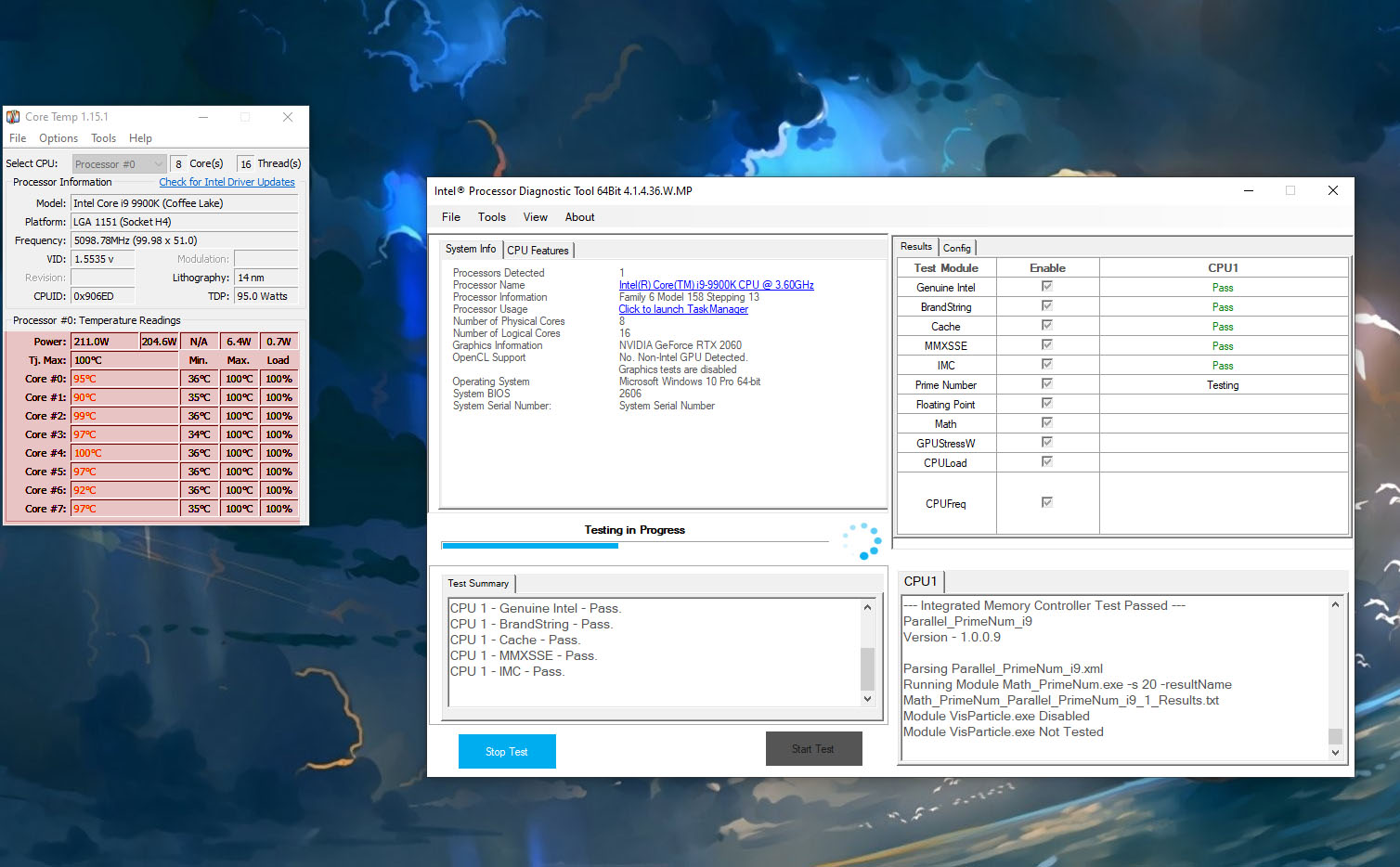Open Core Temp Tools menu
This screenshot has height=867, width=1400.
(104, 138)
